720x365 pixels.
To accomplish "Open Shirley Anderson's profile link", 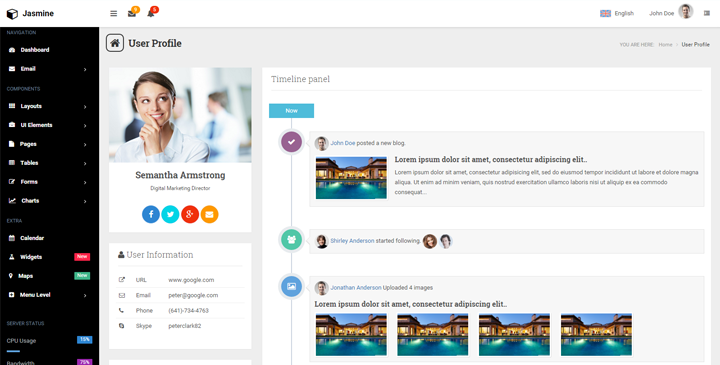I will click(352, 241).
